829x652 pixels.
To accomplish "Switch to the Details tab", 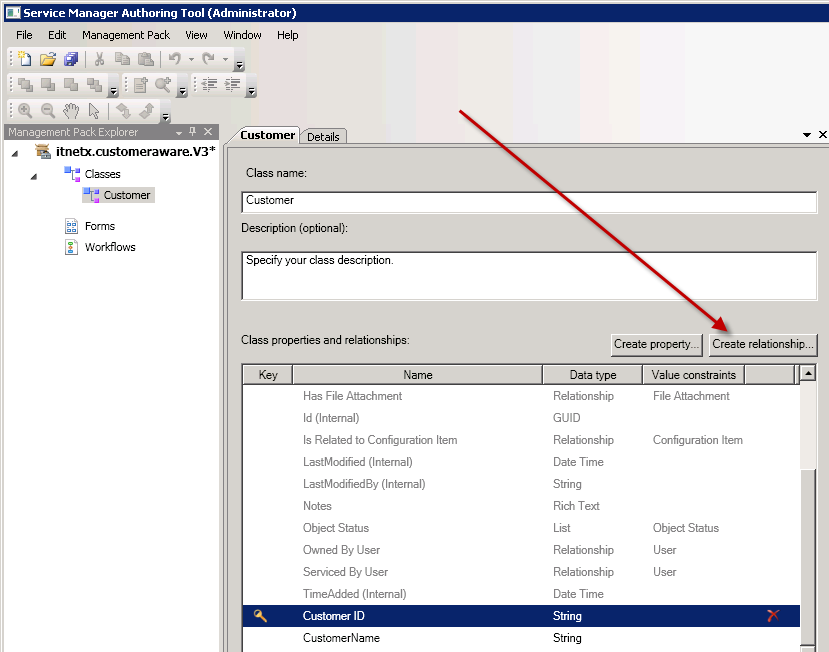I will click(x=323, y=136).
